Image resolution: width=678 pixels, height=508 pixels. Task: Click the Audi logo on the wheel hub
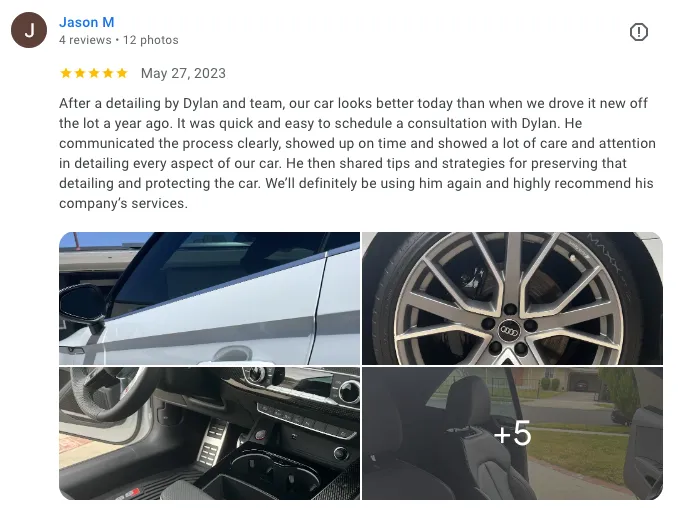tap(509, 331)
